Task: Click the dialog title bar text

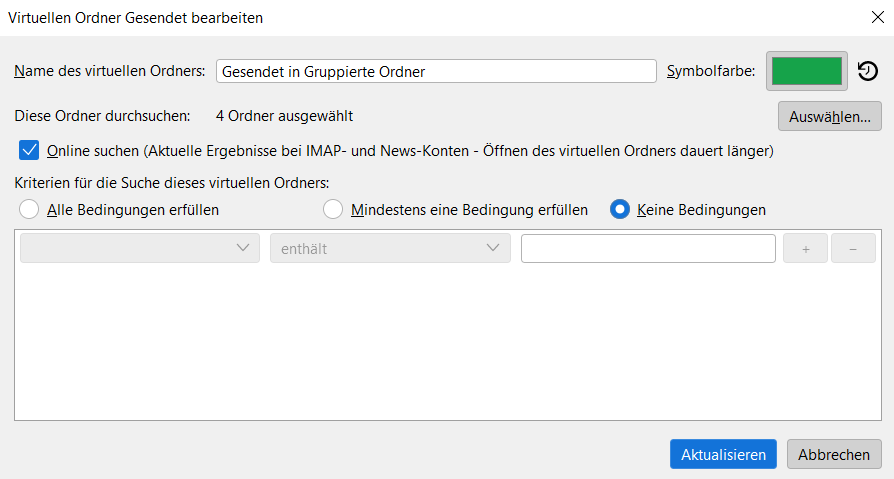Action: 136,17
